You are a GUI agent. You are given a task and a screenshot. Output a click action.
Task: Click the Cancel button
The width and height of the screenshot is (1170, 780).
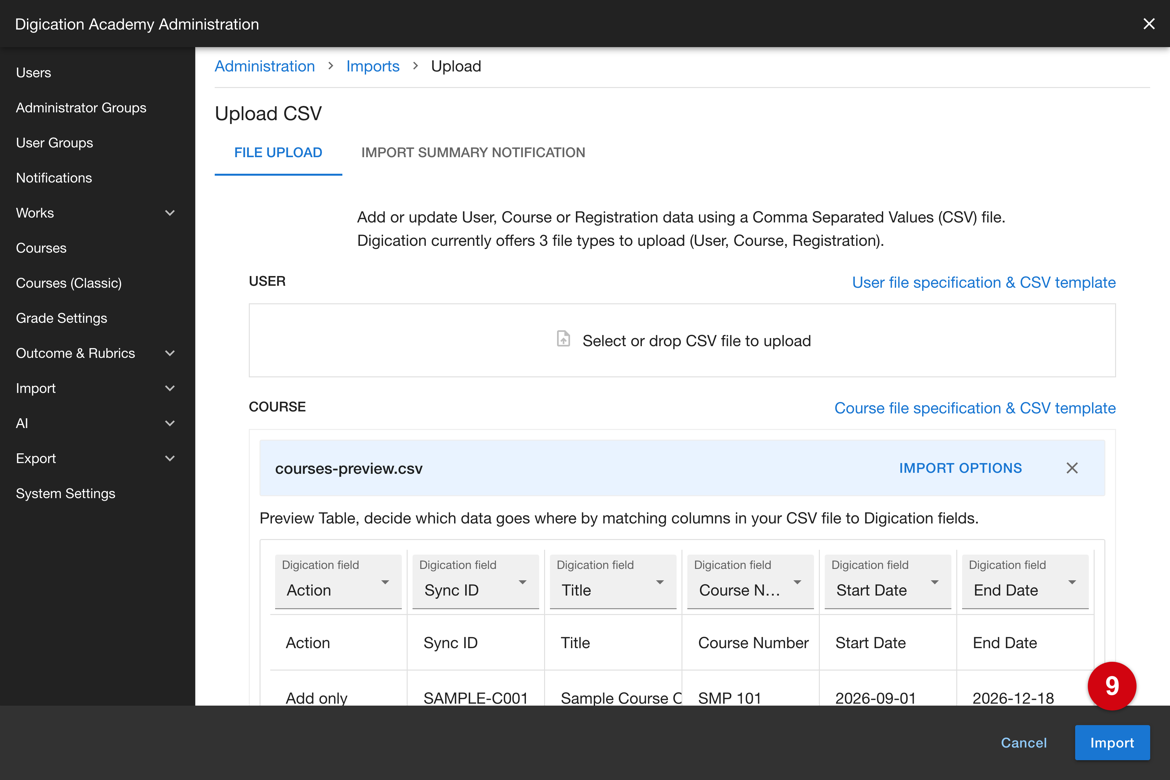pyautogui.click(x=1023, y=743)
